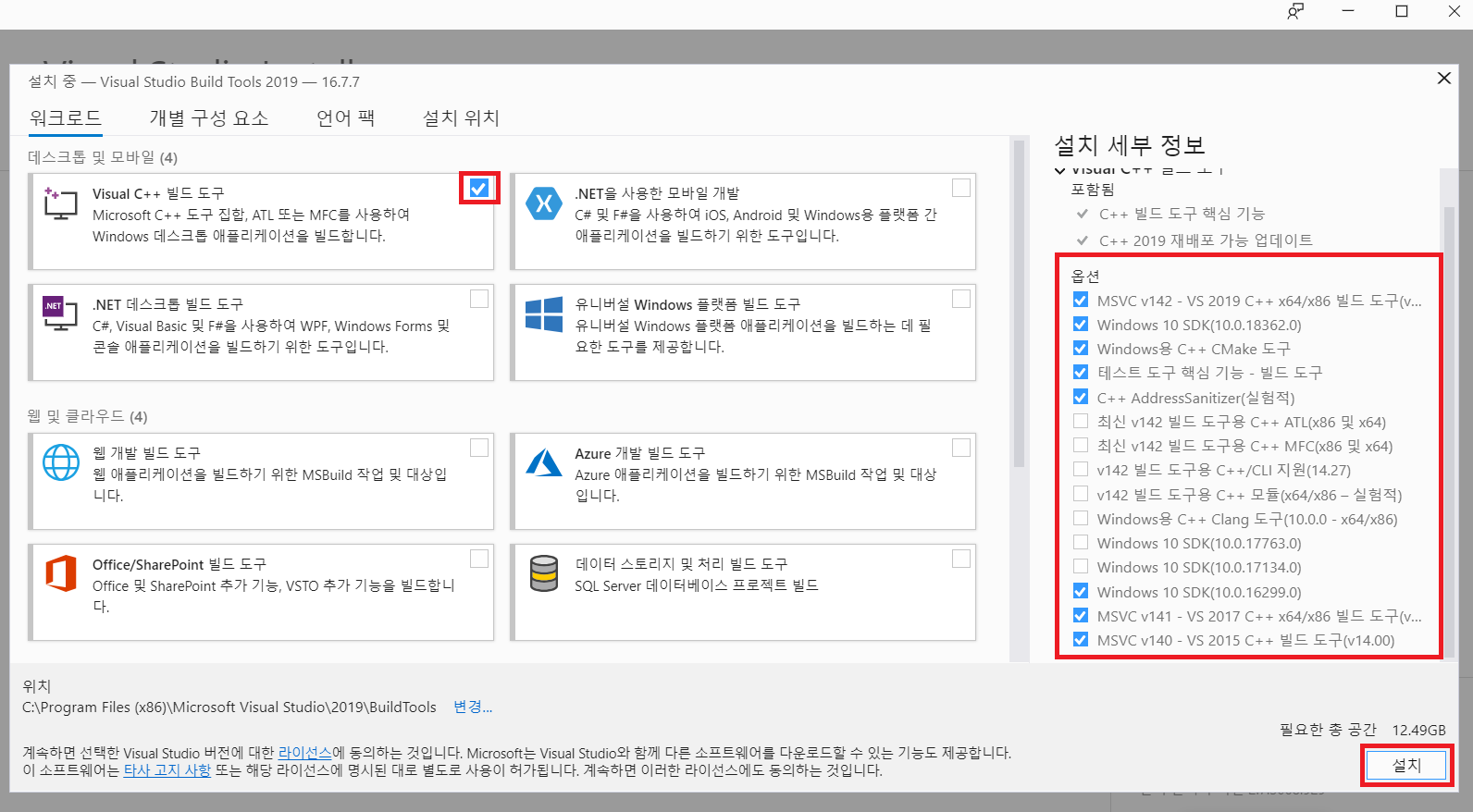Toggle Windows 10 SDK(10.0.16299.0) option
The image size is (1473, 812).
1081,591
